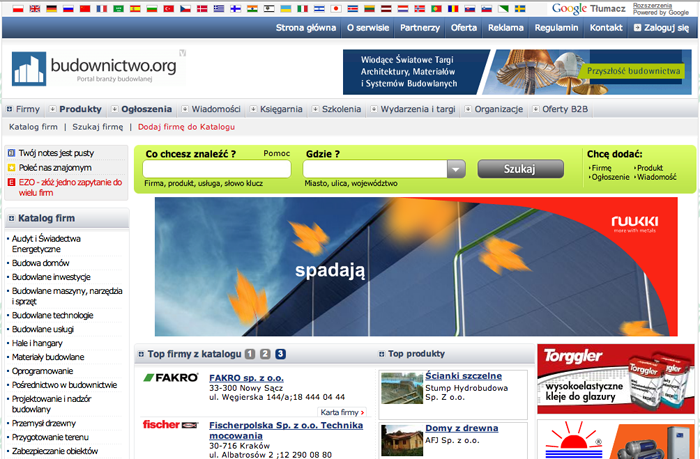Click the Italian flag icon
The height and width of the screenshot is (459, 700).
click(303, 8)
